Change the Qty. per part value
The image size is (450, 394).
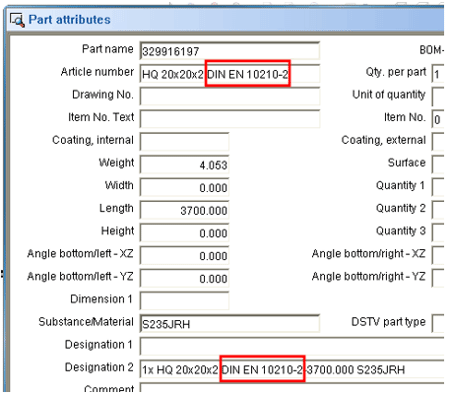pos(438,74)
